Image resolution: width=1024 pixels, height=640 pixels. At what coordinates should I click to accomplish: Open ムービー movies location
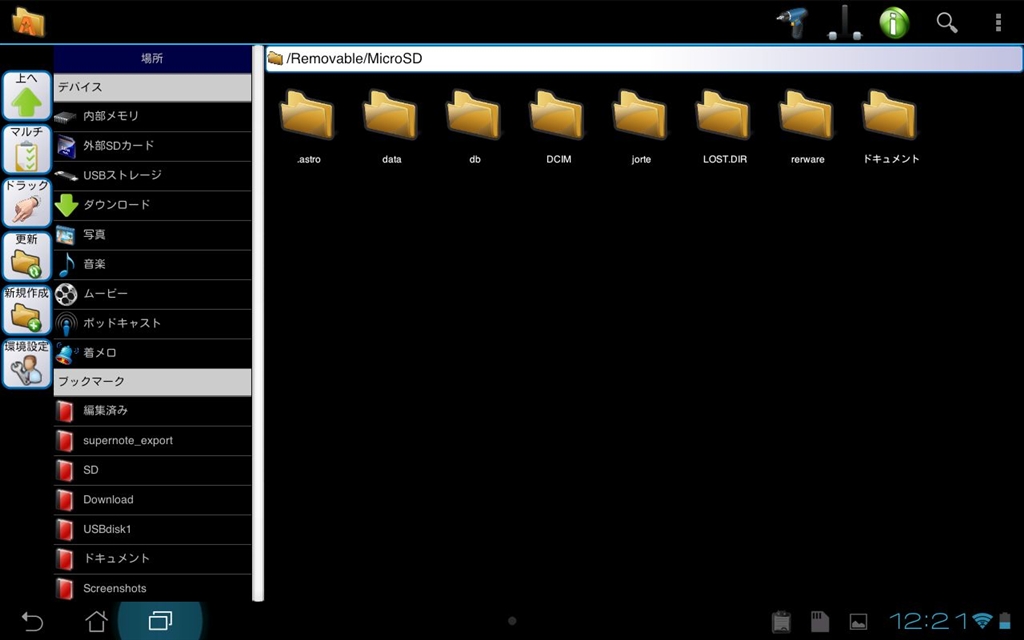pos(152,294)
